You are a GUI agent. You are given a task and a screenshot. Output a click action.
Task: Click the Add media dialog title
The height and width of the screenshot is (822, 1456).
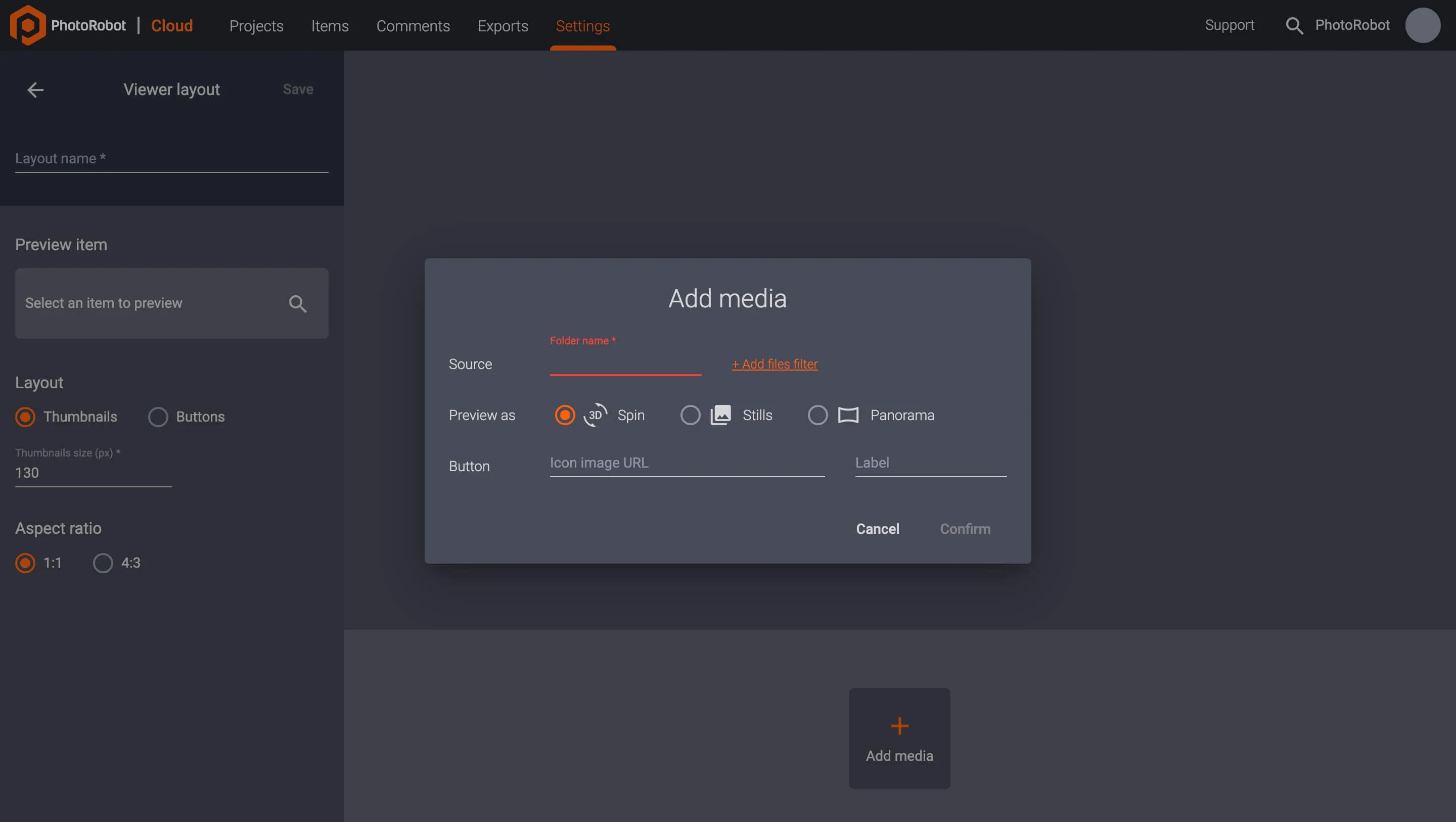(x=727, y=298)
